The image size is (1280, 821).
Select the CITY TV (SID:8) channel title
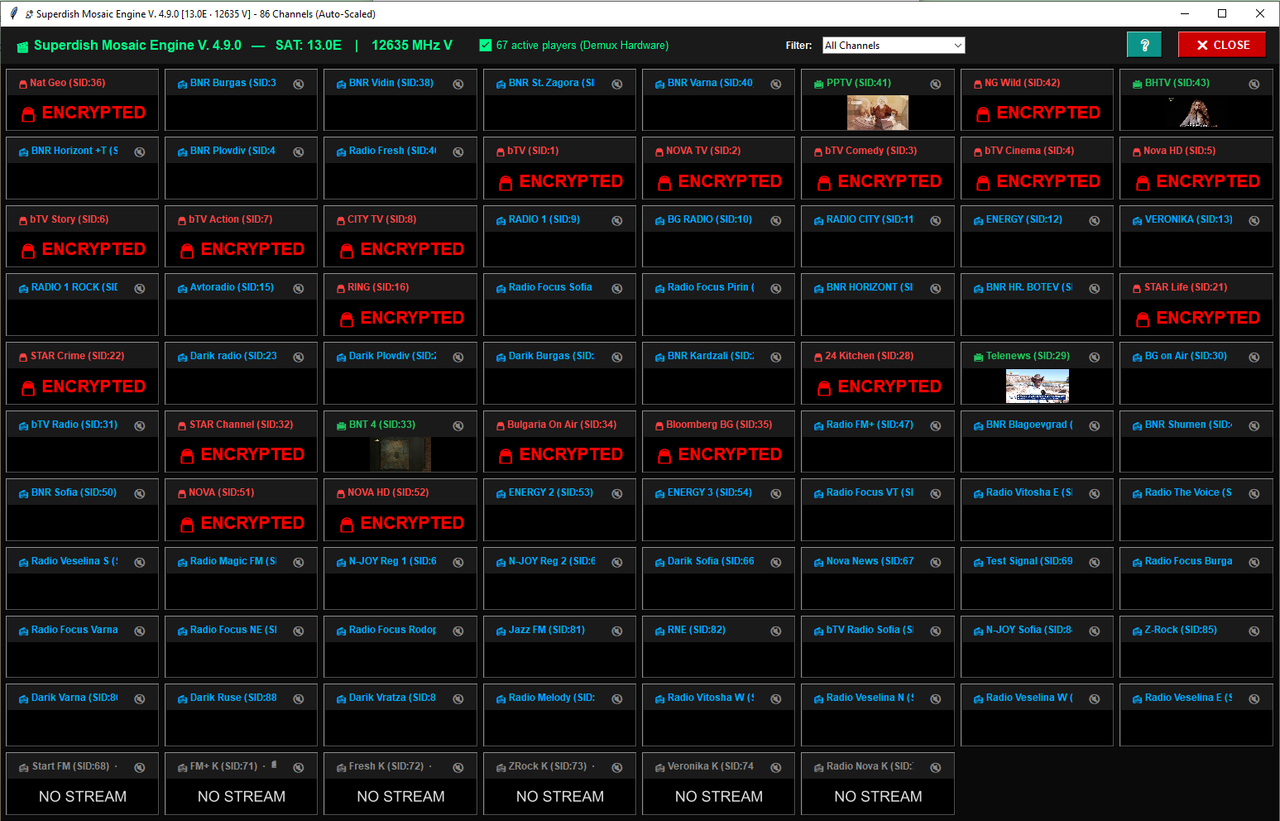[x=382, y=219]
